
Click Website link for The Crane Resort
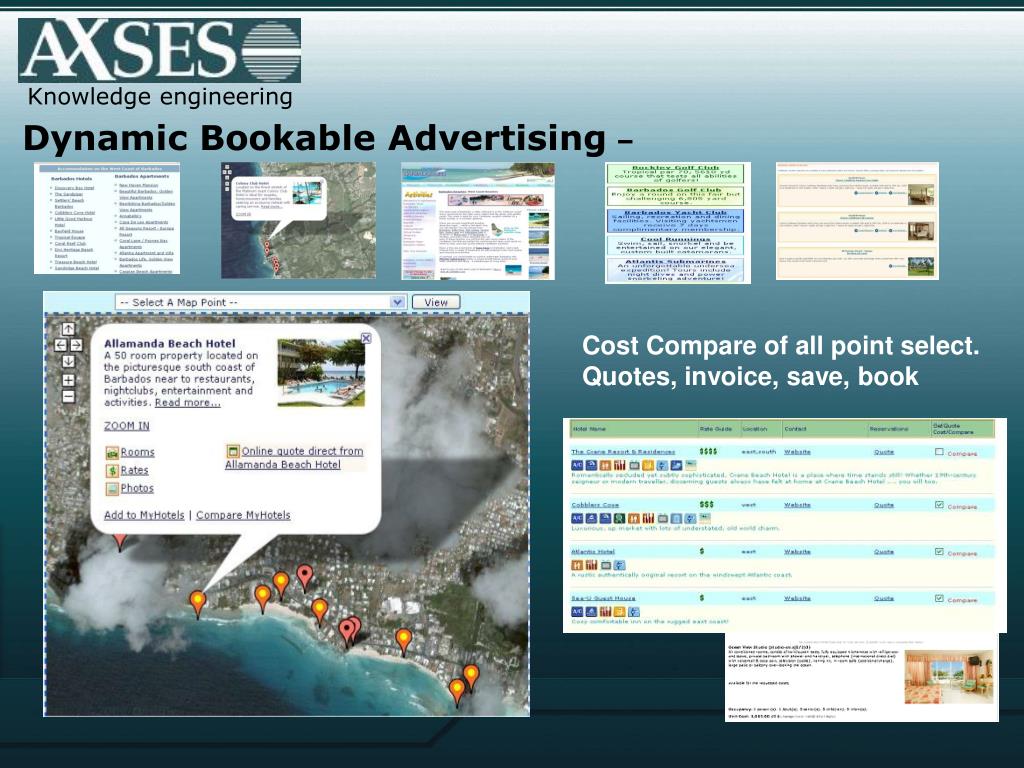[x=797, y=452]
